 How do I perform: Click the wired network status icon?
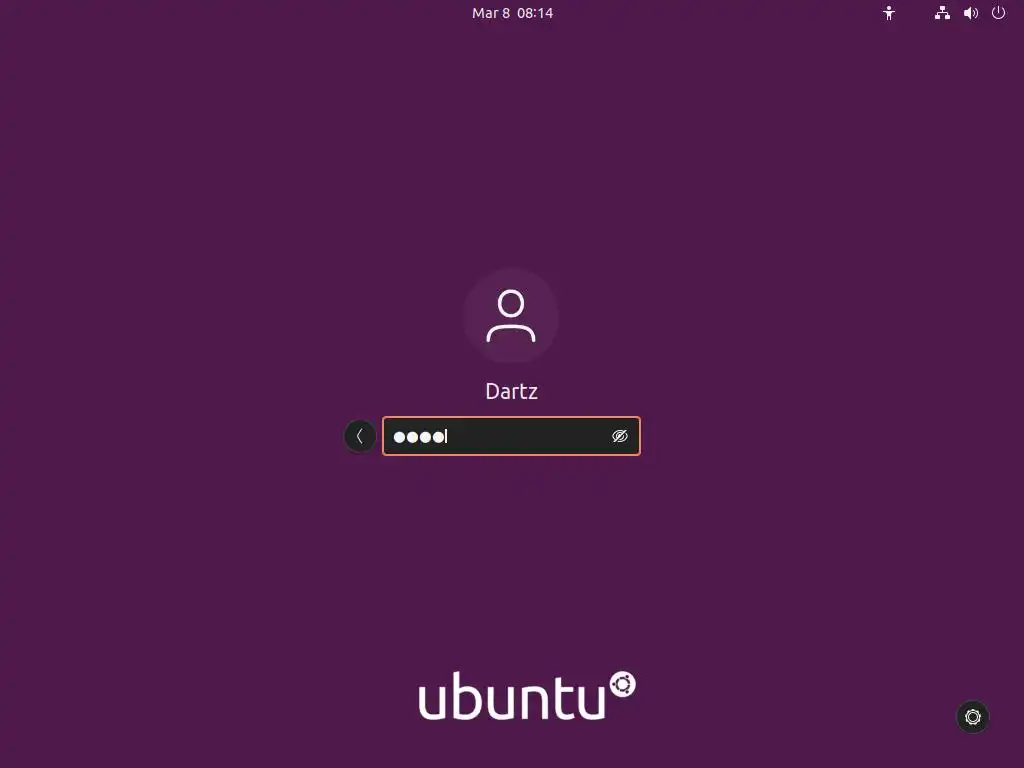coord(942,13)
